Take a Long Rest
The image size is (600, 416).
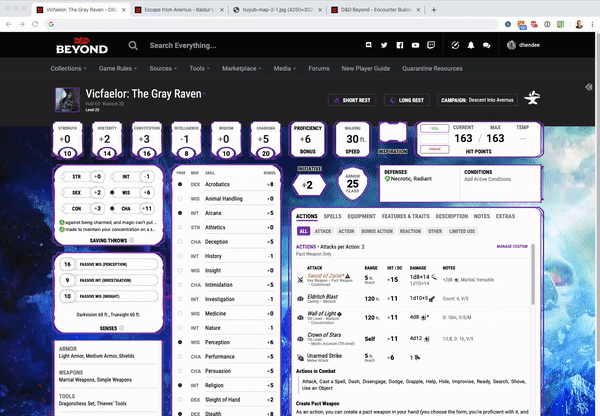pyautogui.click(x=407, y=100)
